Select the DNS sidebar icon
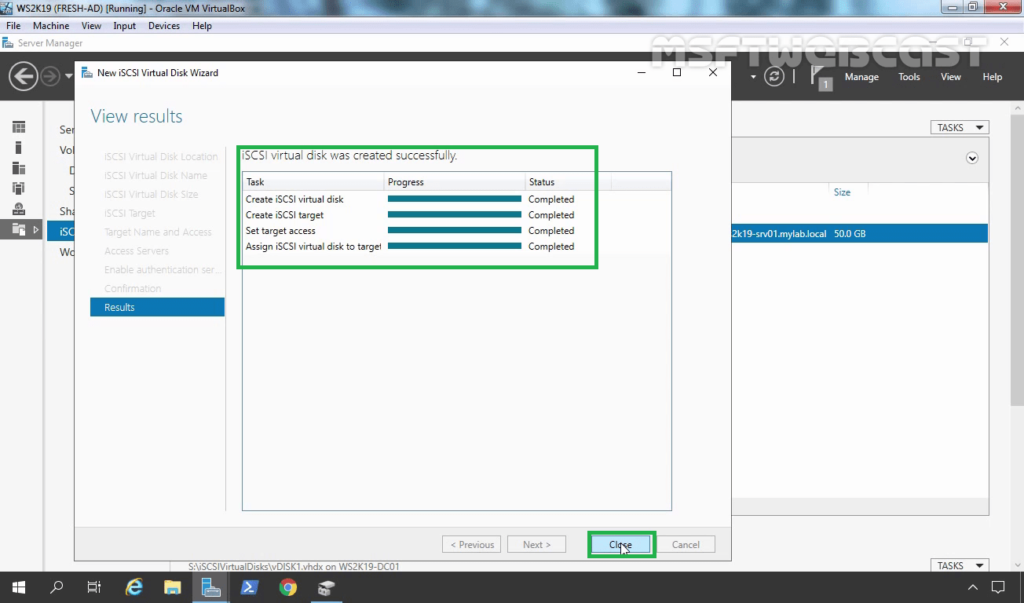Viewport: 1024px width, 603px height. pos(19,208)
